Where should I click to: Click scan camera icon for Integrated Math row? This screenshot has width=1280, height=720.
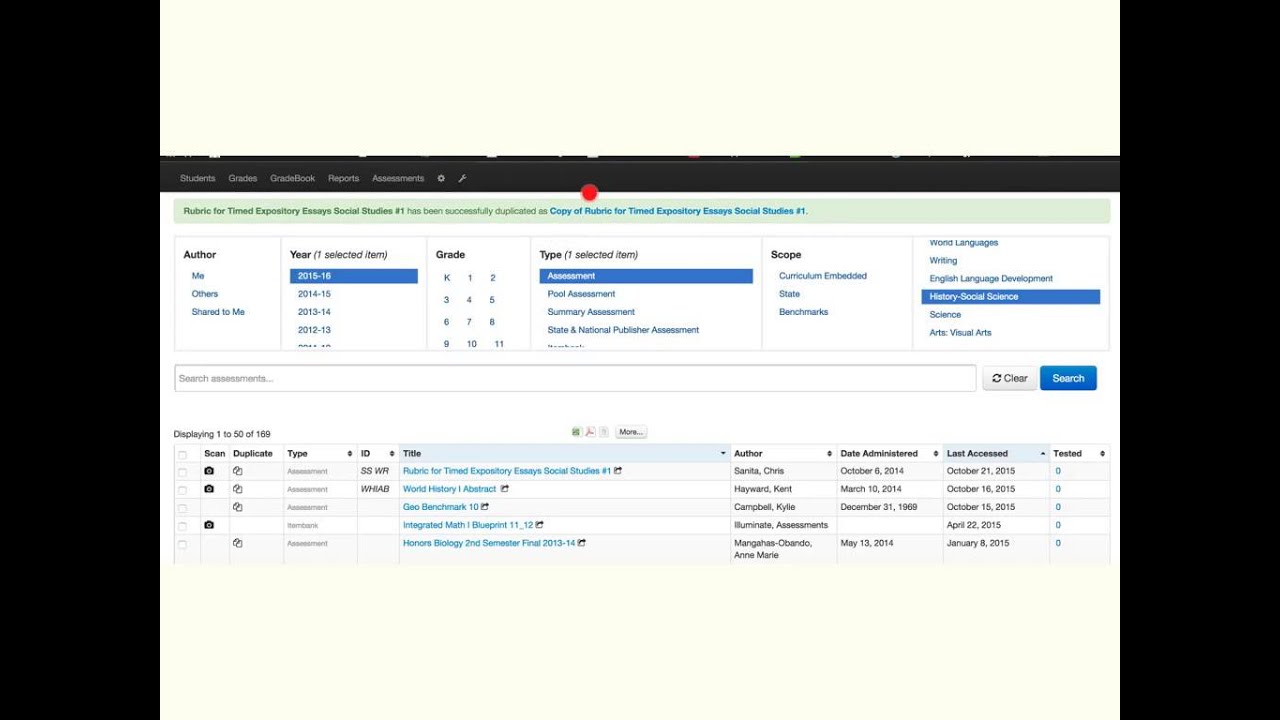209,525
